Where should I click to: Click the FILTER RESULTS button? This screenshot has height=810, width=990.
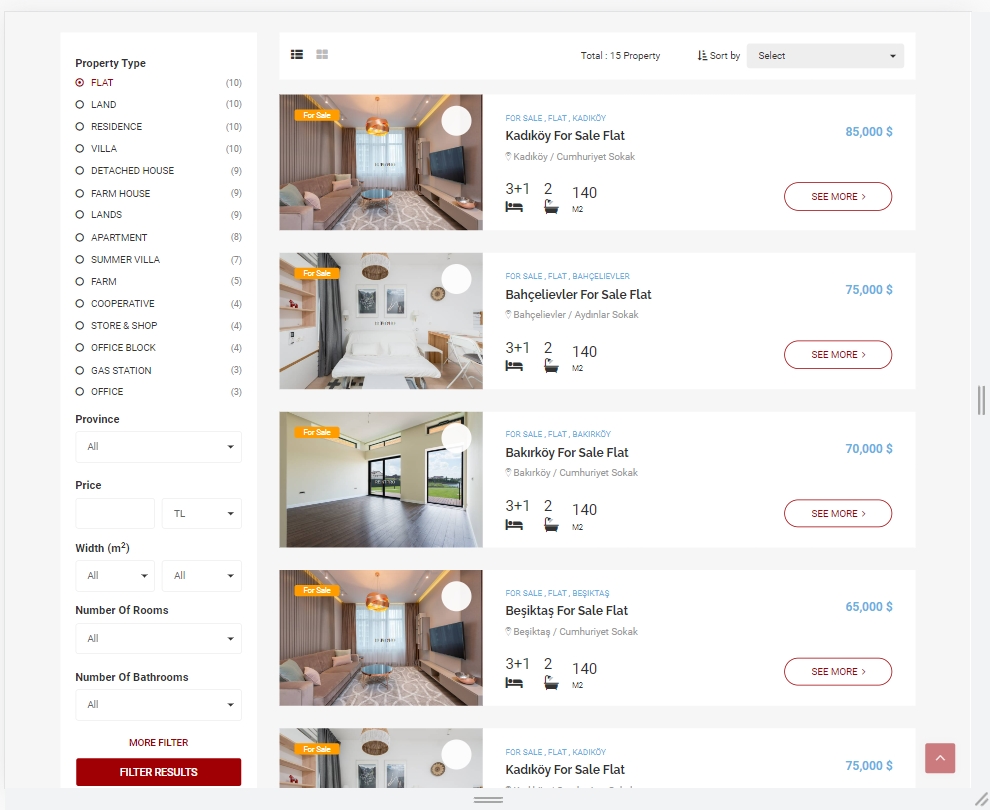pyautogui.click(x=158, y=772)
